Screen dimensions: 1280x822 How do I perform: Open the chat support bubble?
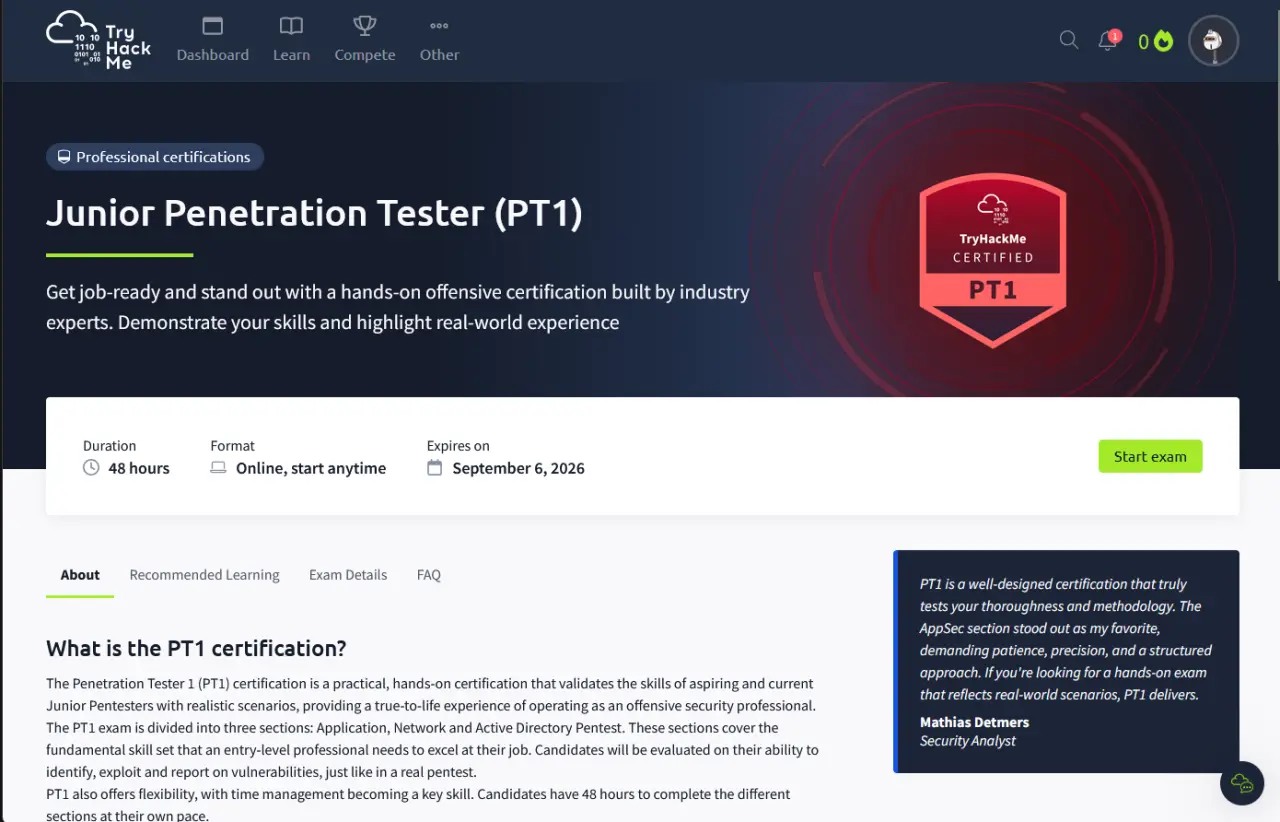[1242, 782]
